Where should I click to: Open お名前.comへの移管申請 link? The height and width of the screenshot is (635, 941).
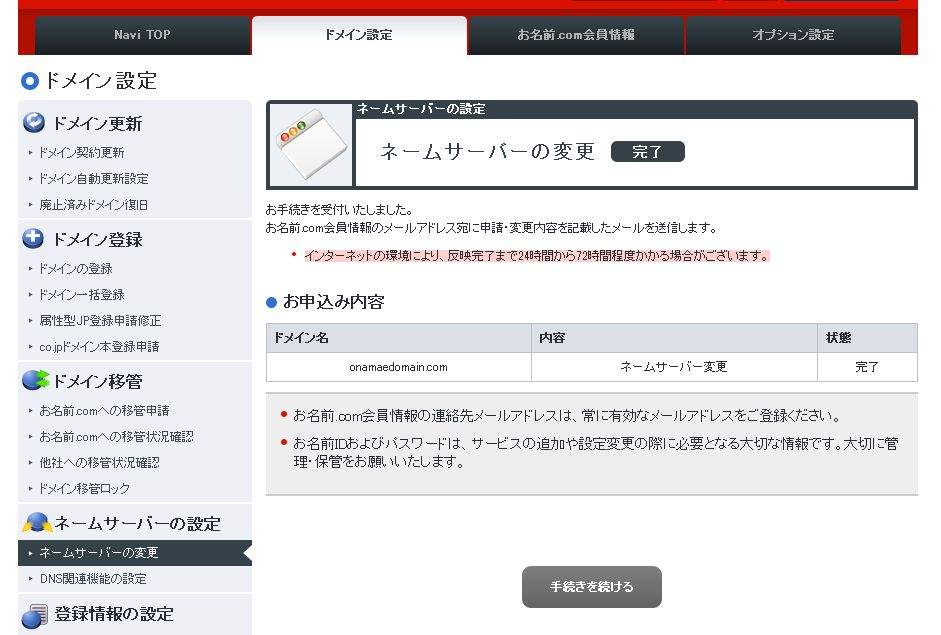[x=104, y=411]
